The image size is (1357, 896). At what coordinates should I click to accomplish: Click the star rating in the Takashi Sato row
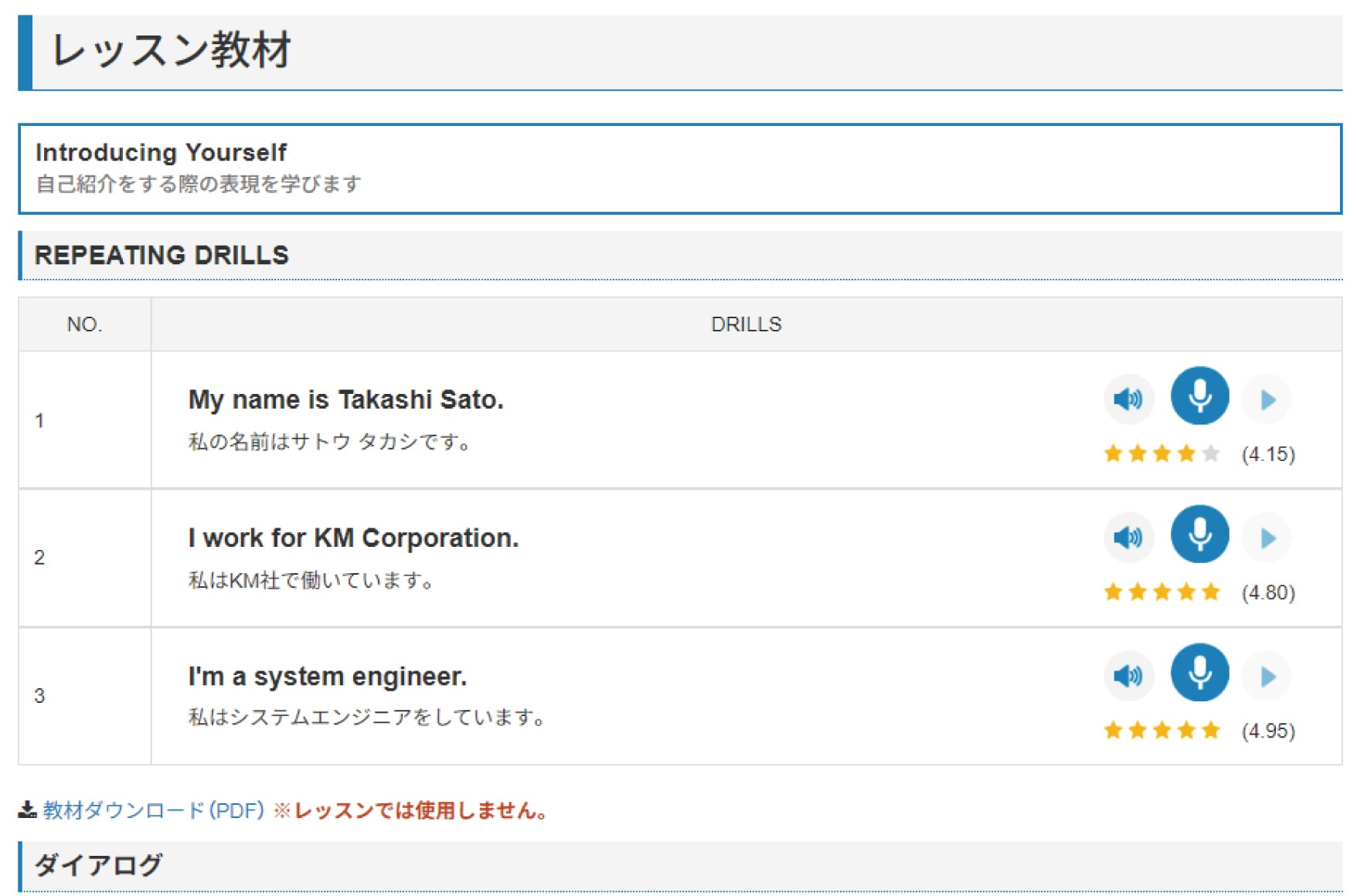(1161, 453)
